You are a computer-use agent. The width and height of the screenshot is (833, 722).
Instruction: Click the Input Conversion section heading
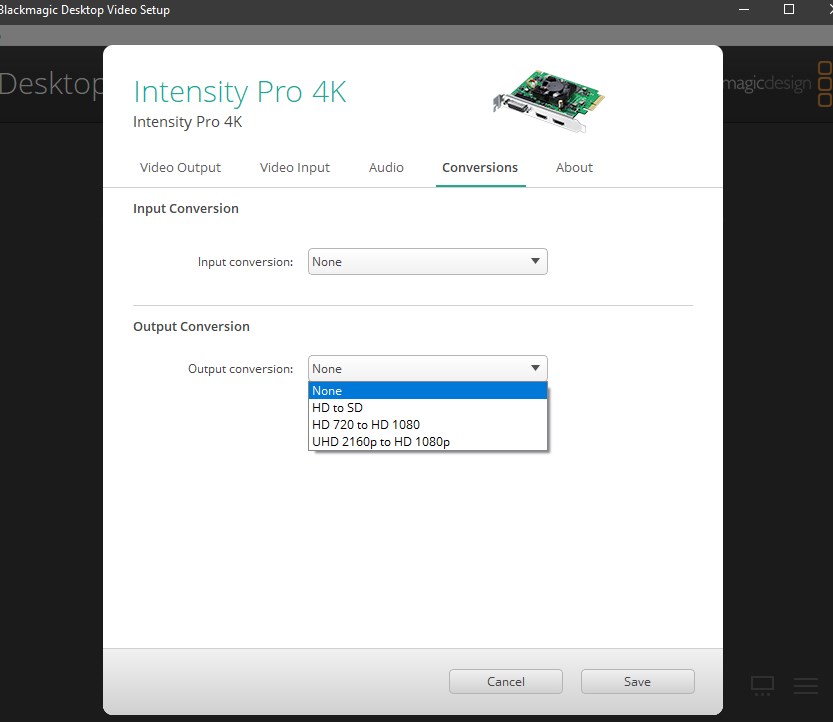point(185,208)
